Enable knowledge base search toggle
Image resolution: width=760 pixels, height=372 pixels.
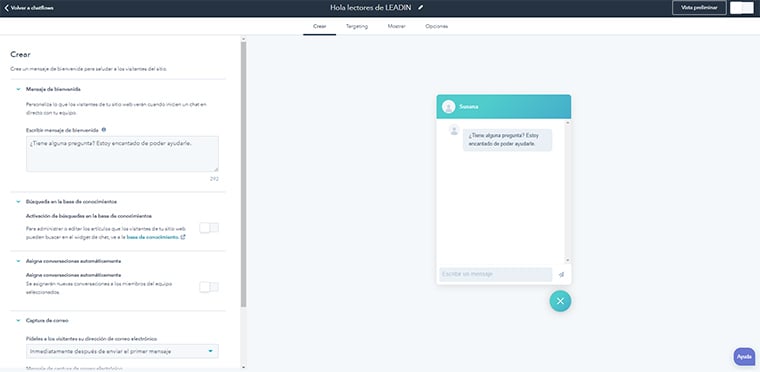209,227
